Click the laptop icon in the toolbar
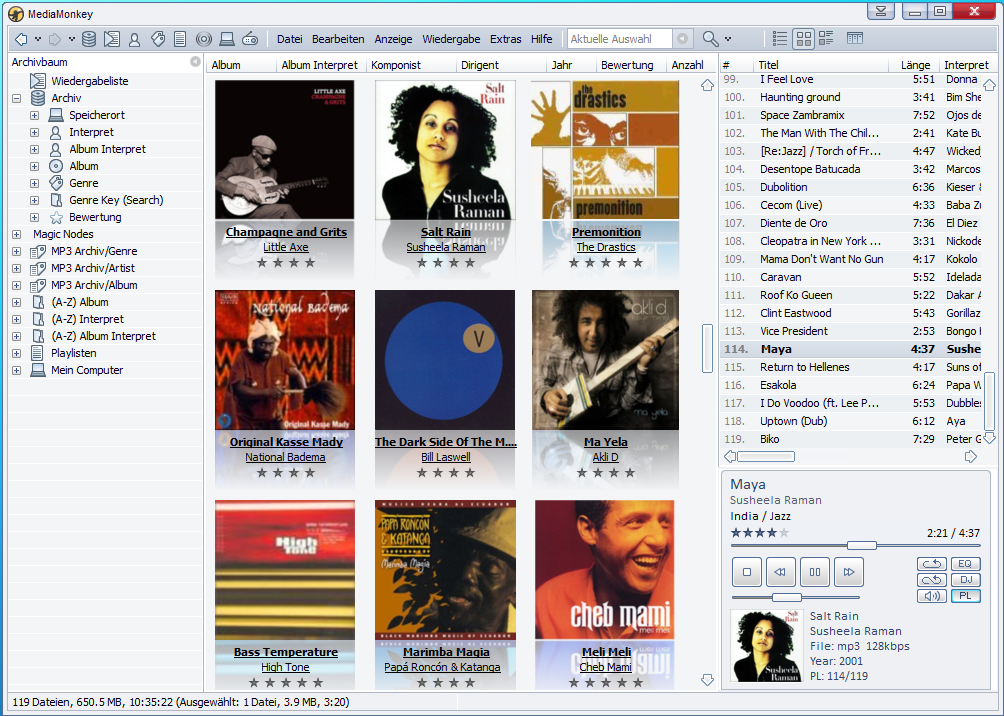The height and width of the screenshot is (716, 1004). coord(227,39)
